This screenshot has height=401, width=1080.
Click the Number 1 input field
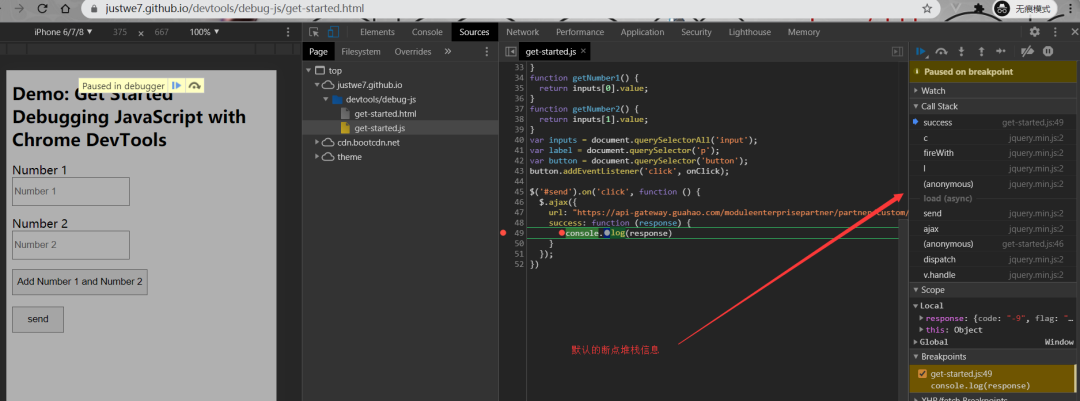point(71,191)
